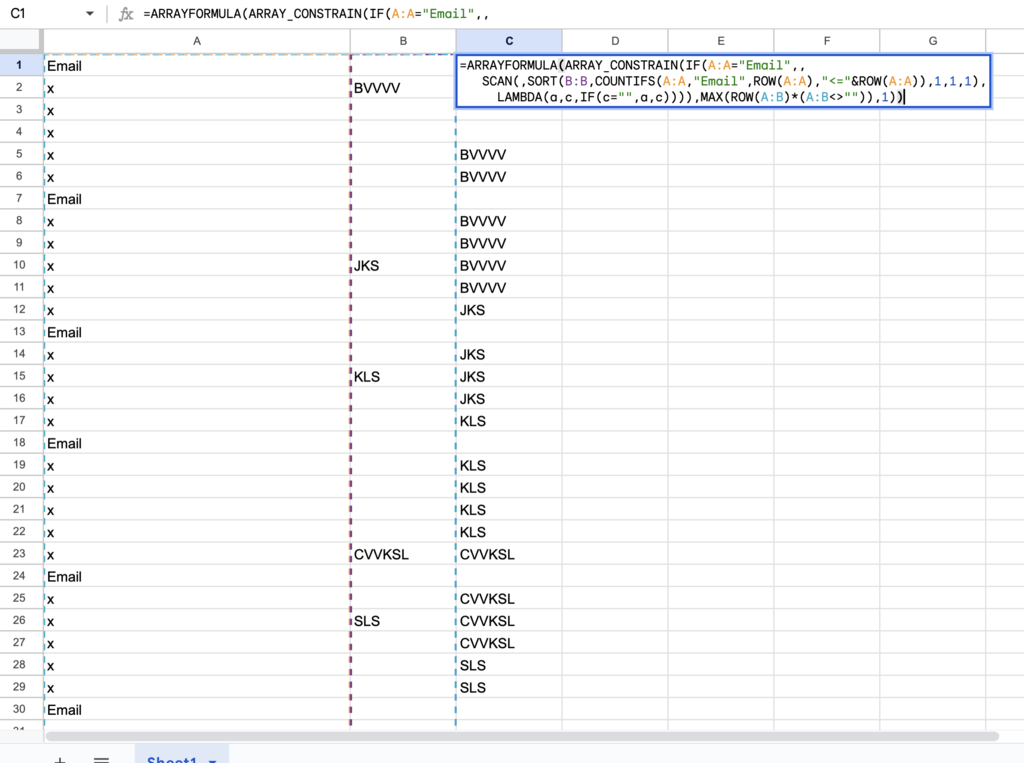The height and width of the screenshot is (763, 1024).
Task: Click SLS in column C row 29
Action: click(509, 687)
